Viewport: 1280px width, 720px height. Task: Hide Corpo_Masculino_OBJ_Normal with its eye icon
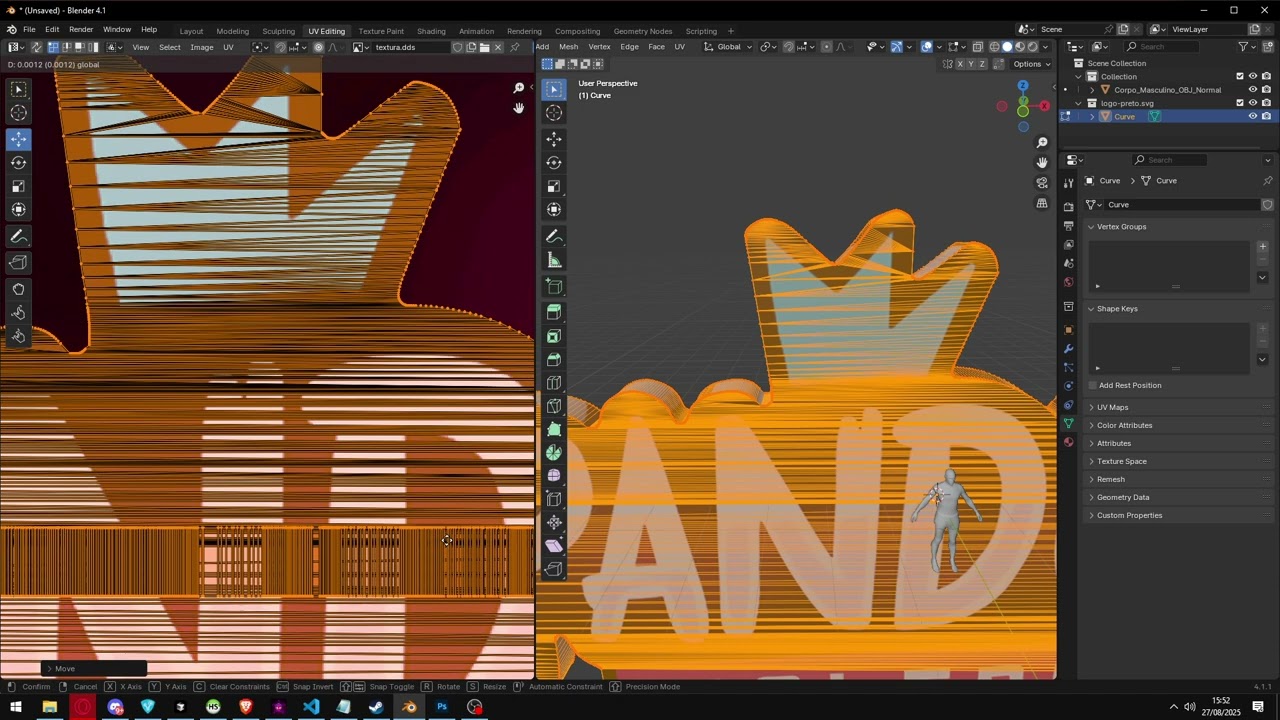click(x=1252, y=90)
